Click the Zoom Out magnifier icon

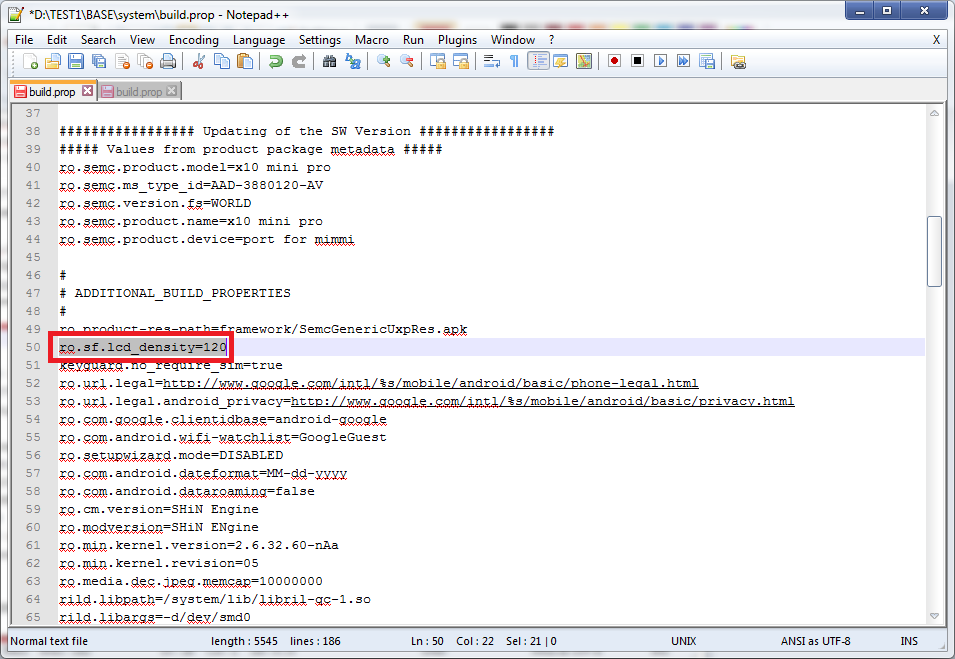coord(407,62)
